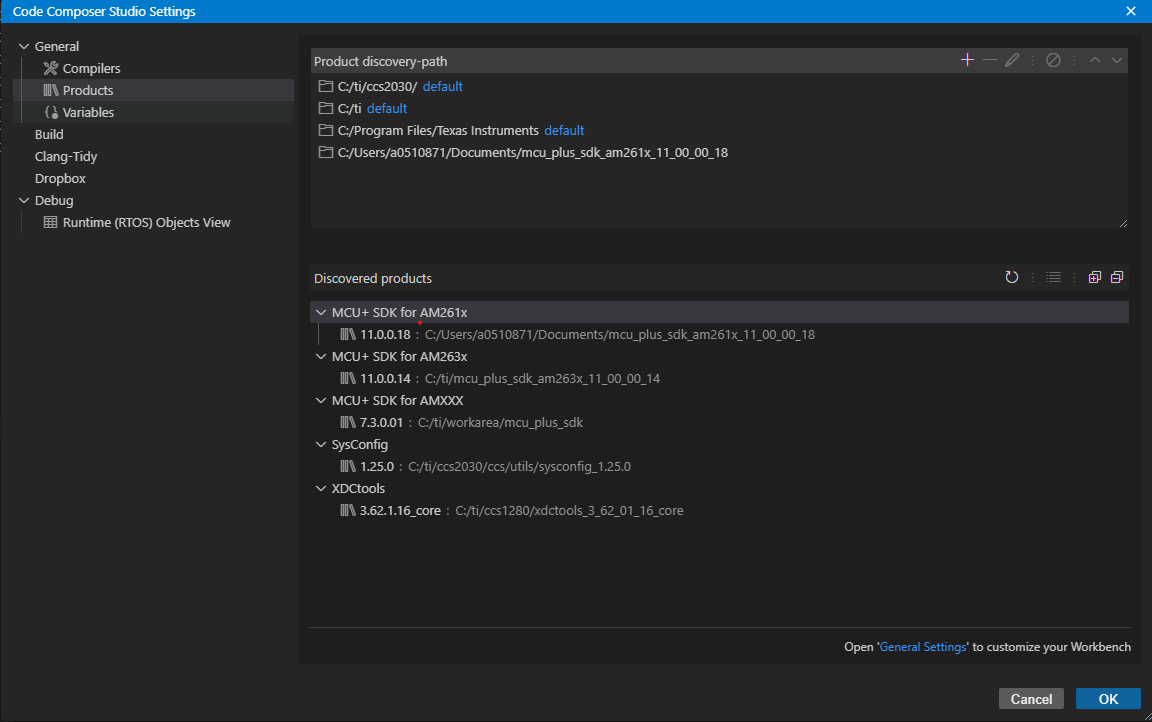
Task: Click the disable path circle-slash icon
Action: pyautogui.click(x=1053, y=61)
